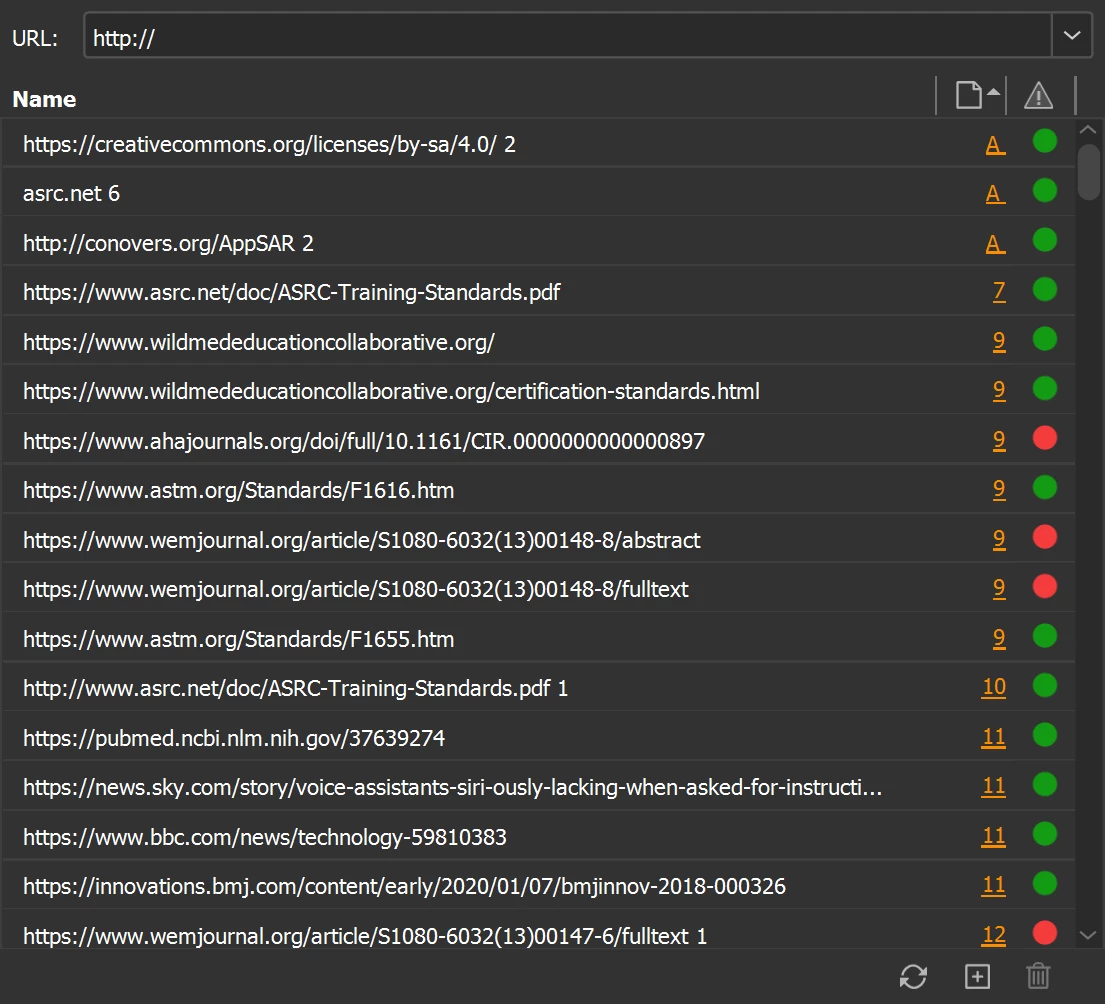Go to page 7 for https ASRC-Training-Standards.pdf
This screenshot has width=1105, height=1004.
(x=999, y=292)
